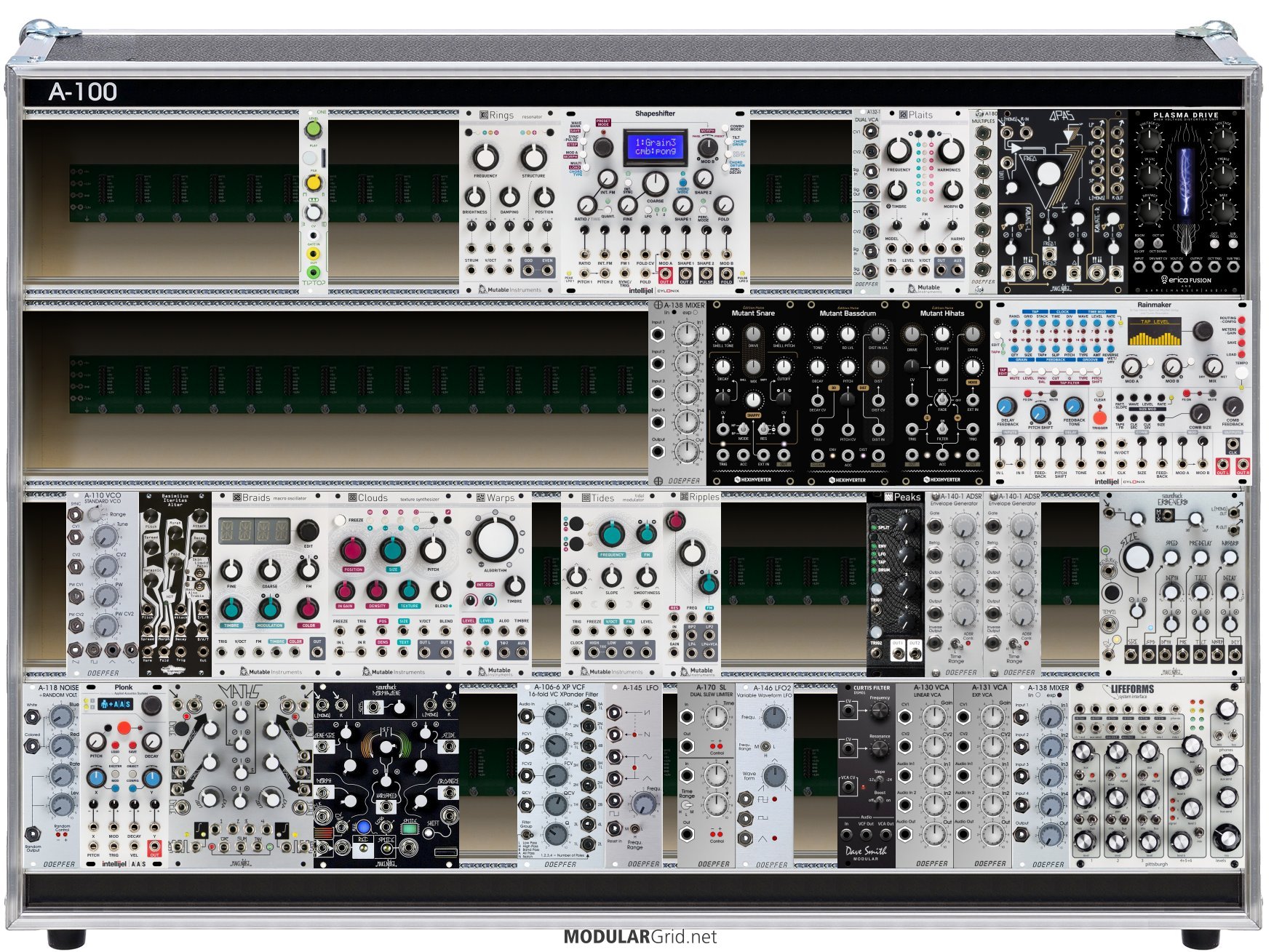This screenshot has width=1282, height=952.
Task: Click the Shapeshifter blue LCD display
Action: (x=655, y=147)
